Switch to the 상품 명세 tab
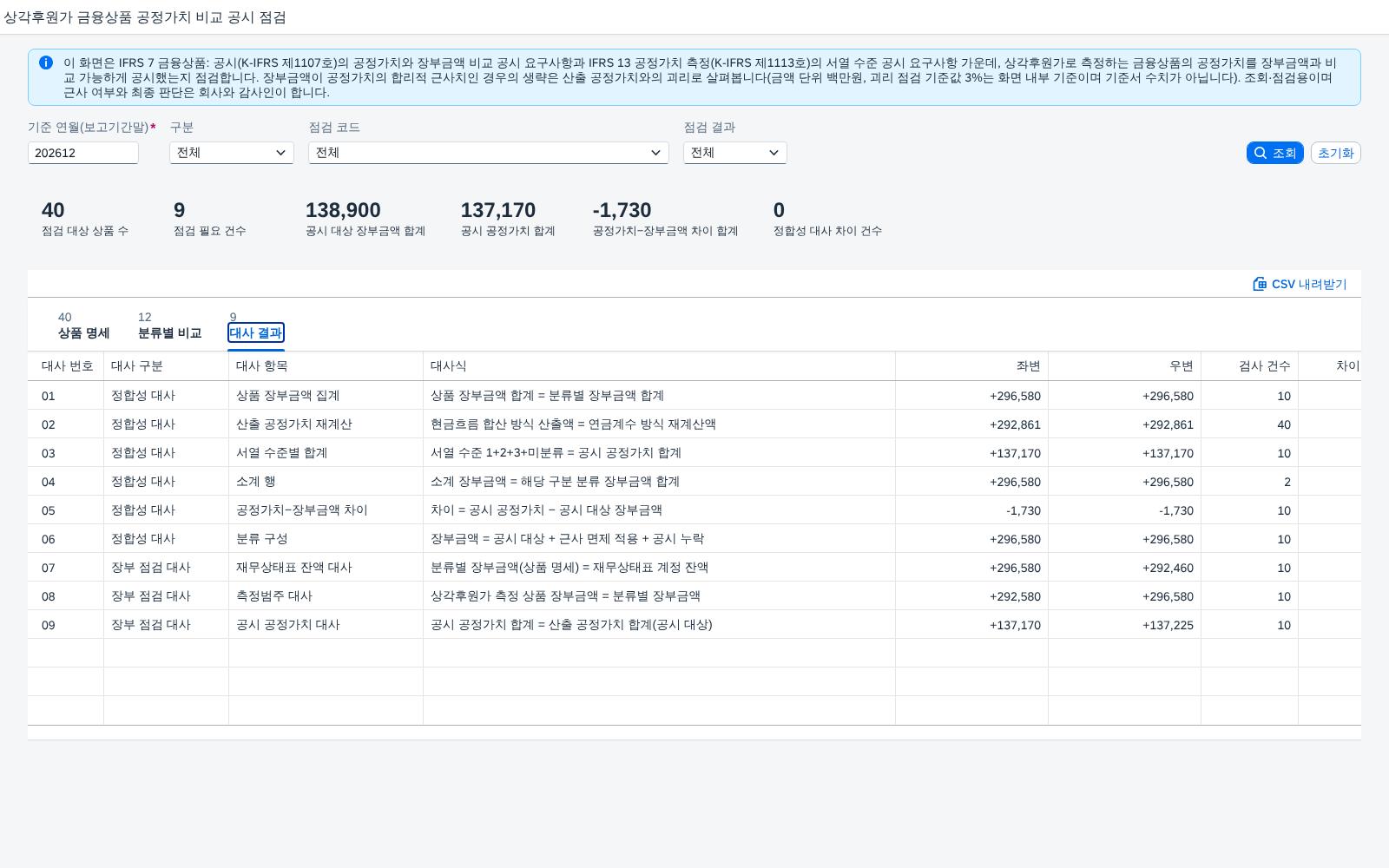Screen dimensions: 1389x868 coord(83,325)
